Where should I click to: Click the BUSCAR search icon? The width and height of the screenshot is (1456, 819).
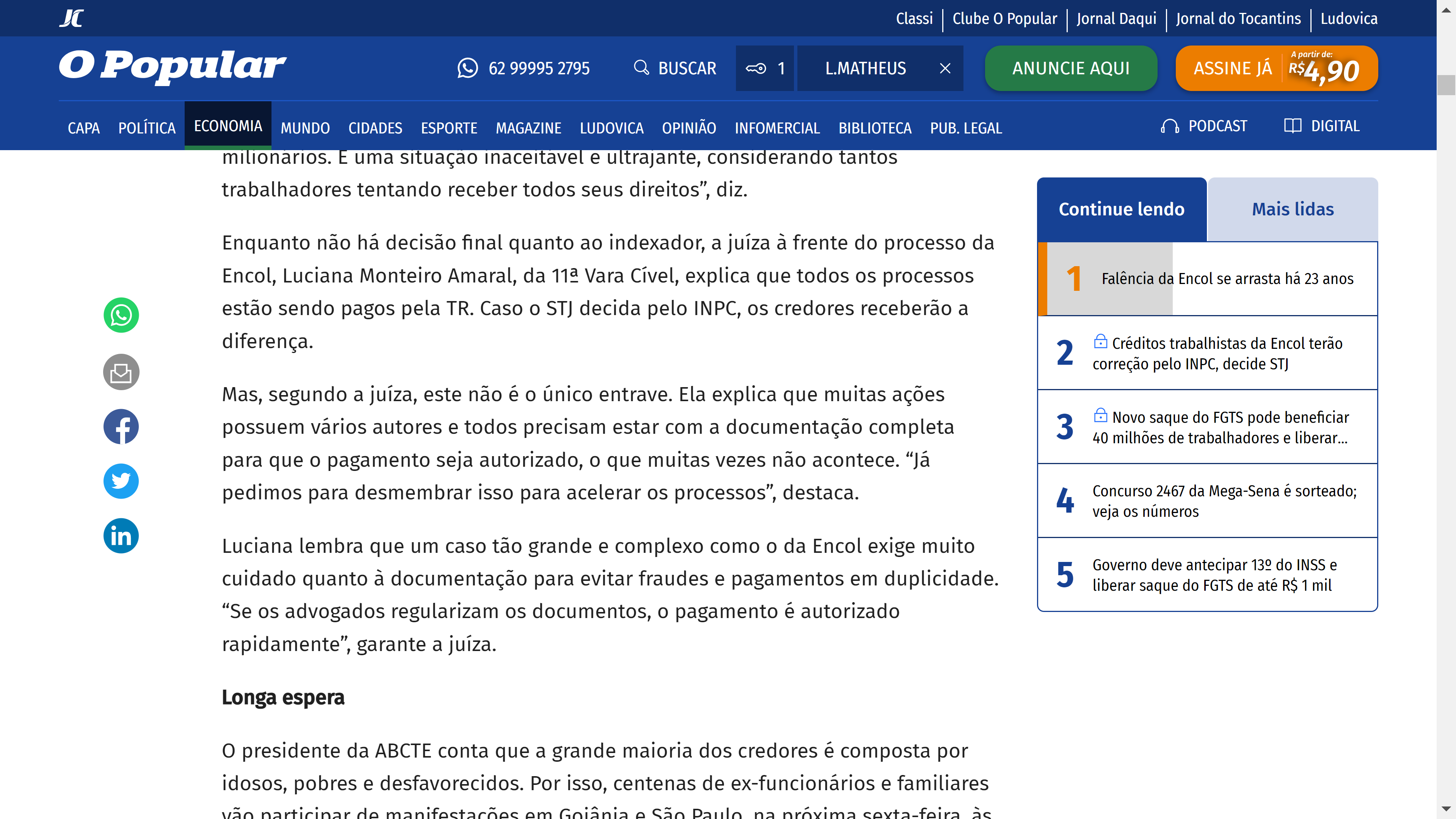coord(641,68)
